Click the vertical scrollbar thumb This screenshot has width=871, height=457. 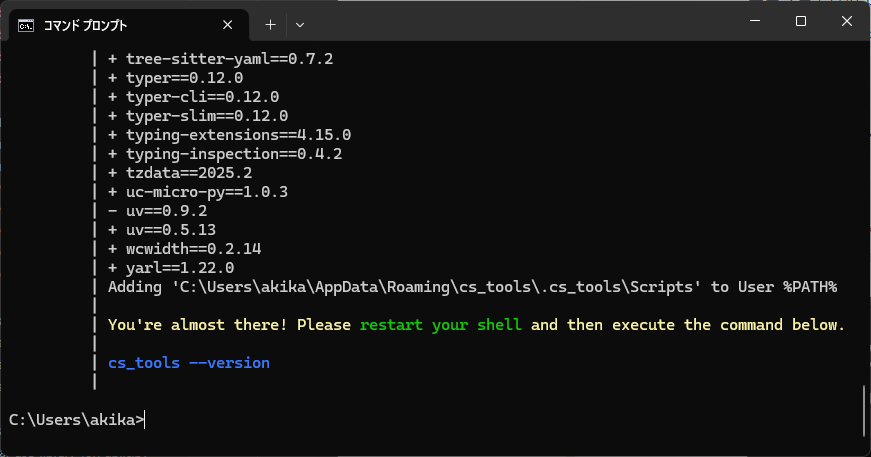[x=863, y=411]
